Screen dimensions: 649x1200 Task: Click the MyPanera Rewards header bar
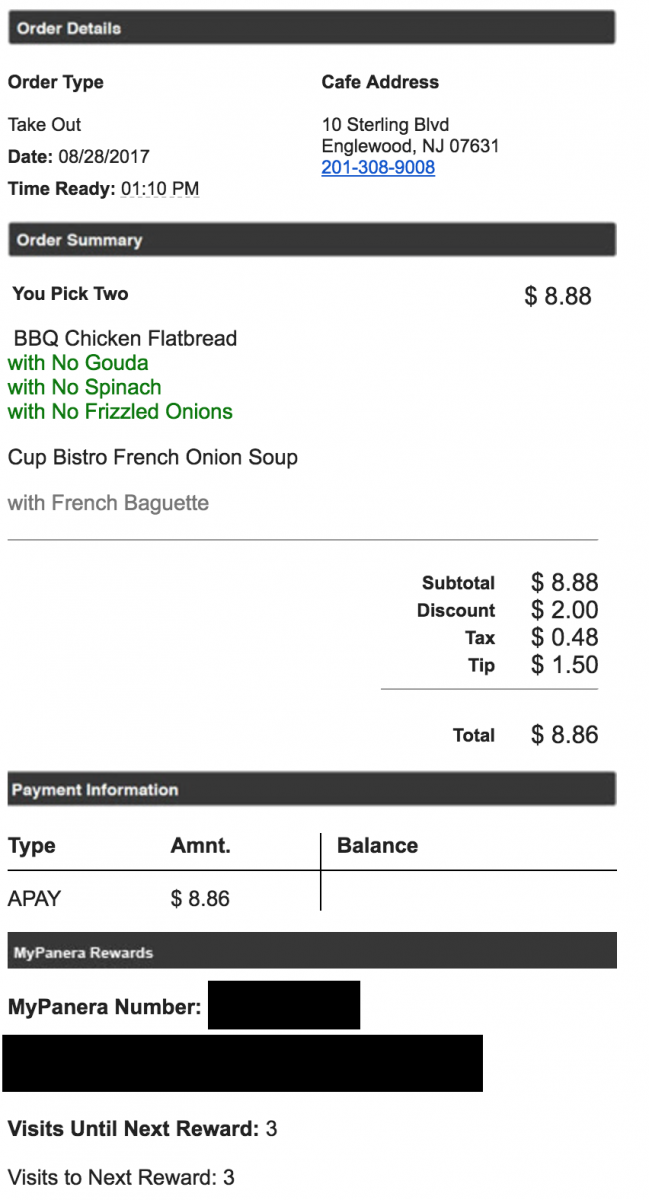311,952
